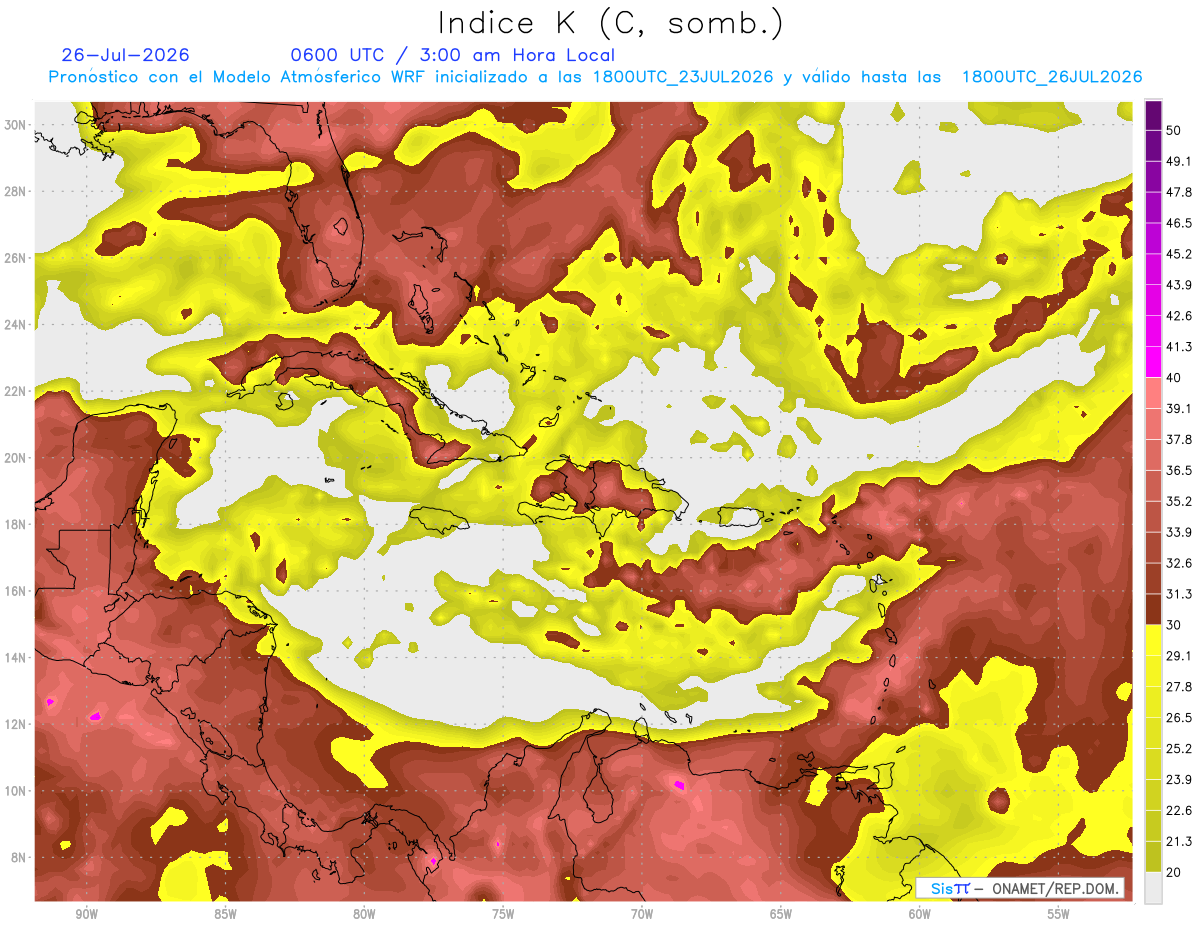The width and height of the screenshot is (1200, 927).
Task: Click the '26.5' colorbar value label
Action: [x=1180, y=717]
